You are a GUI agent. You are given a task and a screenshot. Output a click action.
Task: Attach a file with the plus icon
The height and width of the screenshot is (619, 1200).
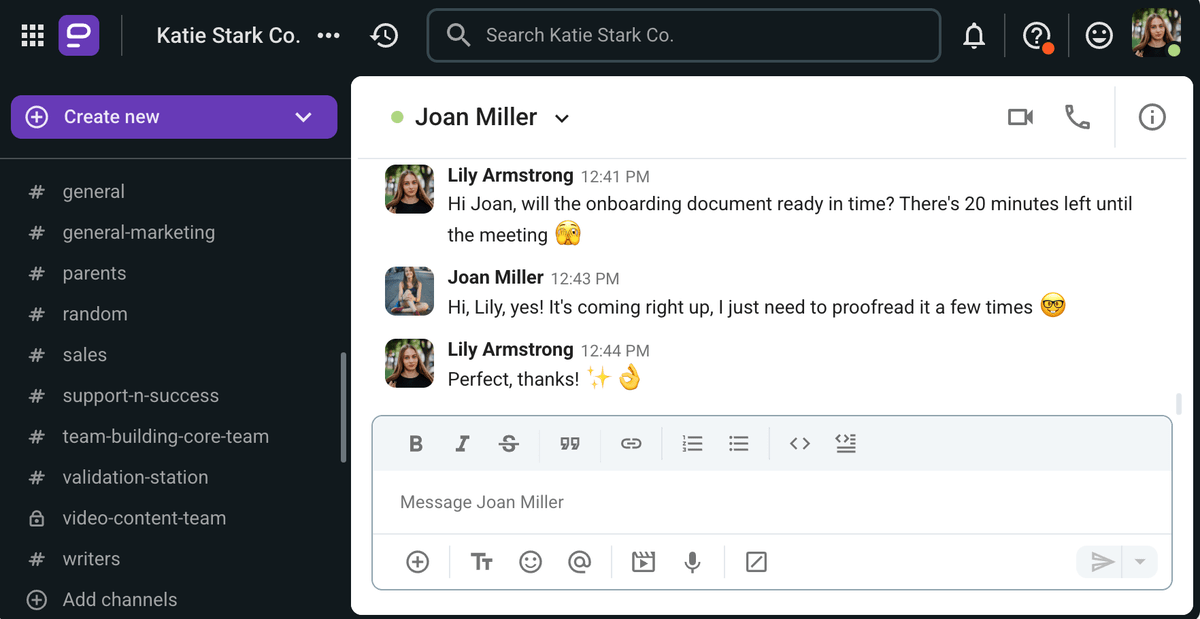coord(418,562)
